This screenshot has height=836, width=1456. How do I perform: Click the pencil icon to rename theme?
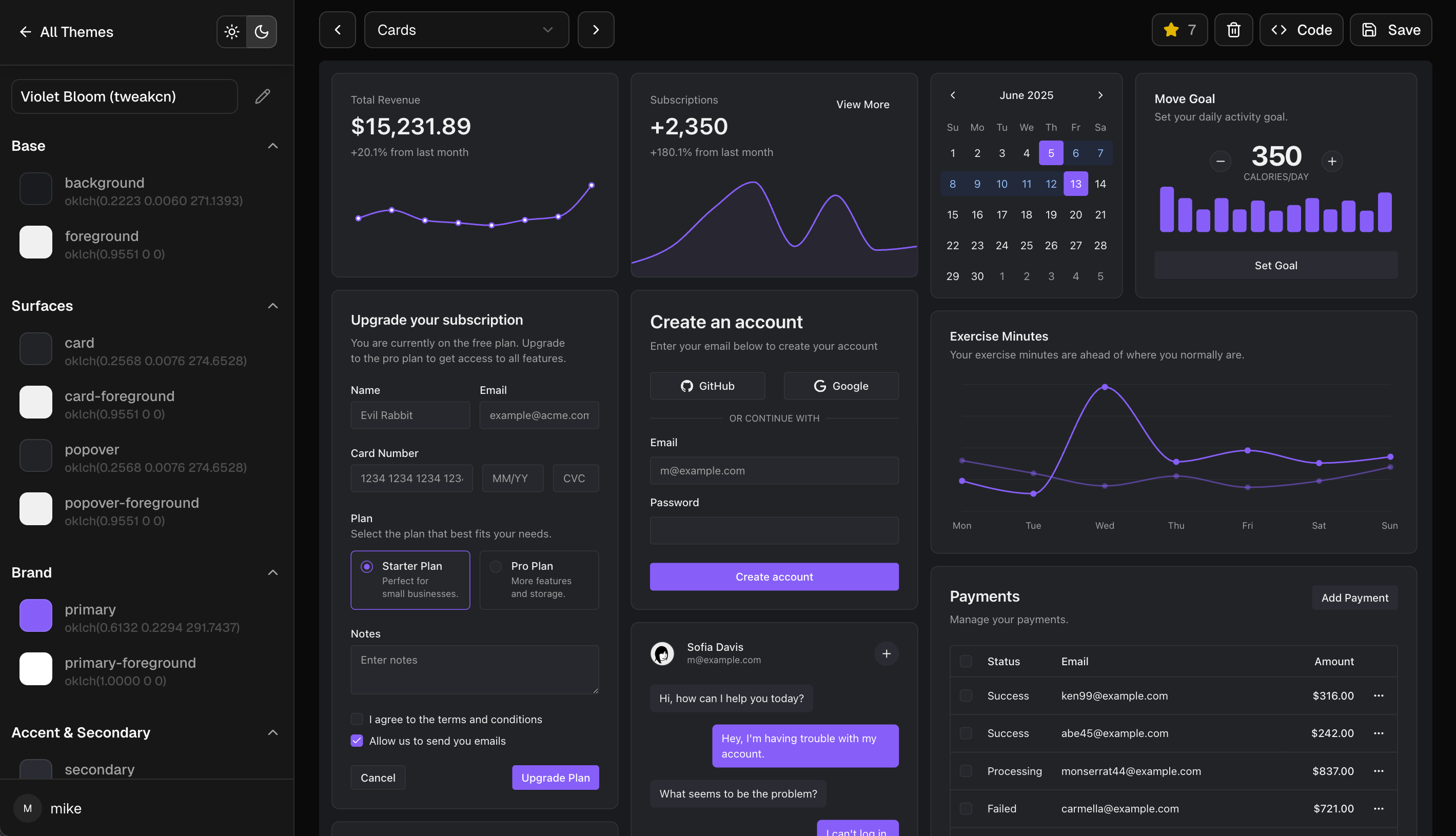pos(263,96)
